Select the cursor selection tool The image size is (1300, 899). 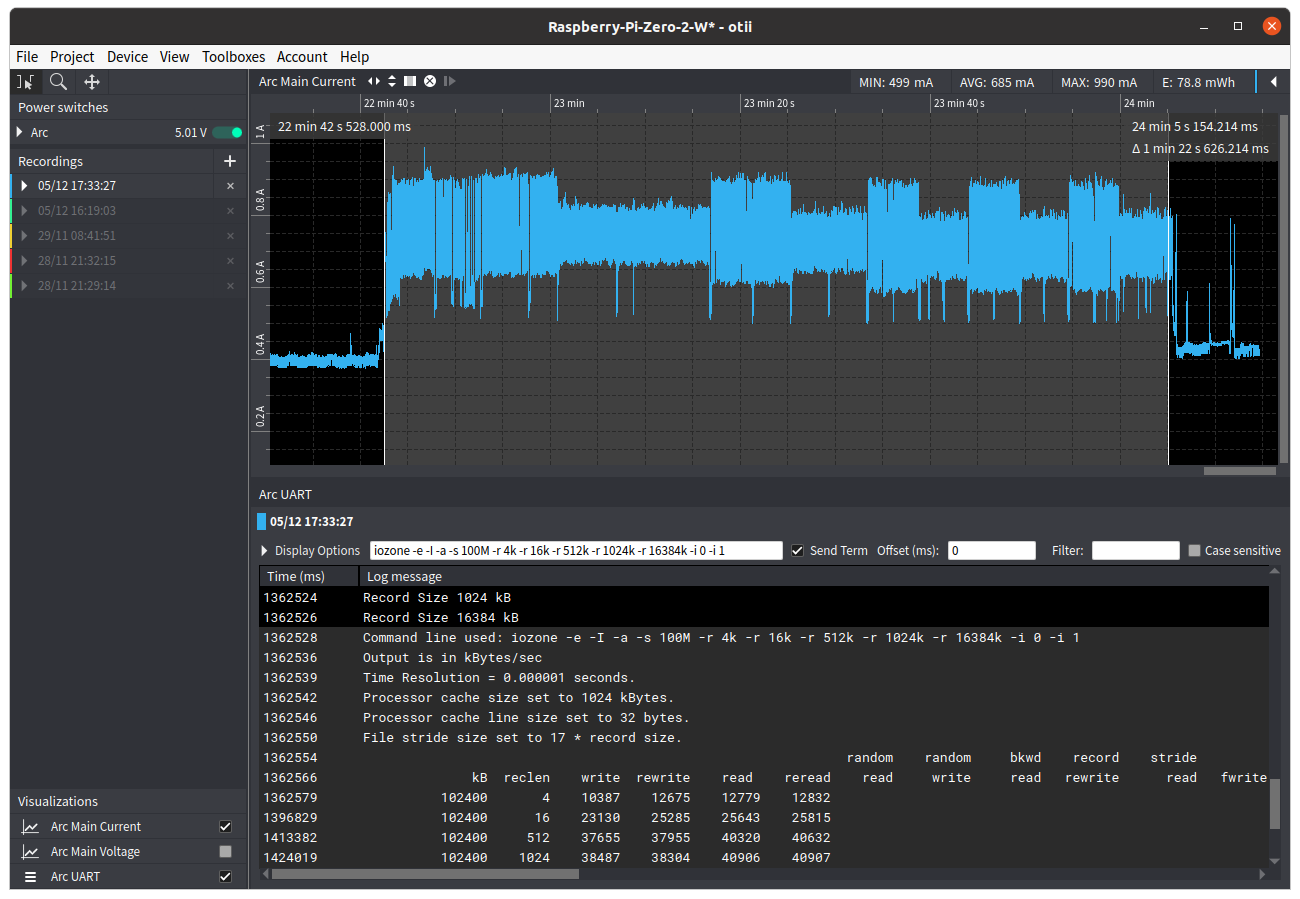(x=26, y=82)
